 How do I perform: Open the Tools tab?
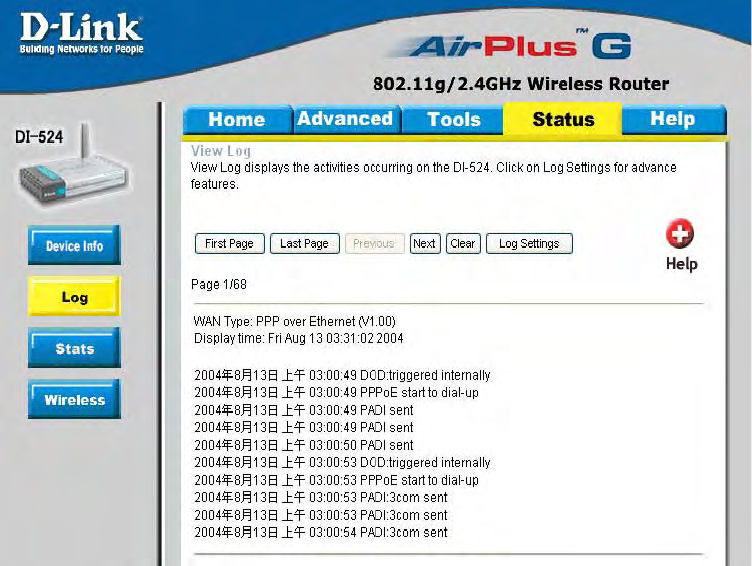454,119
